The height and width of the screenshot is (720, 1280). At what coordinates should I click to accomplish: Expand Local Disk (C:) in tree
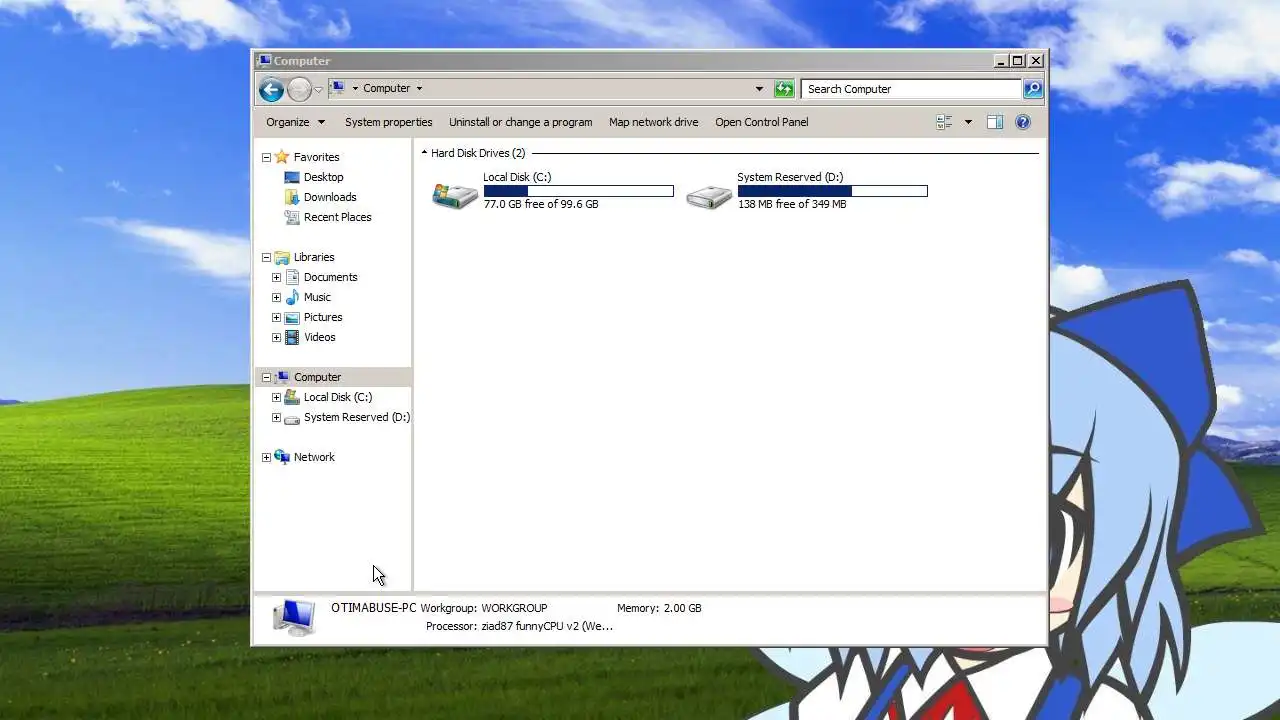(276, 397)
